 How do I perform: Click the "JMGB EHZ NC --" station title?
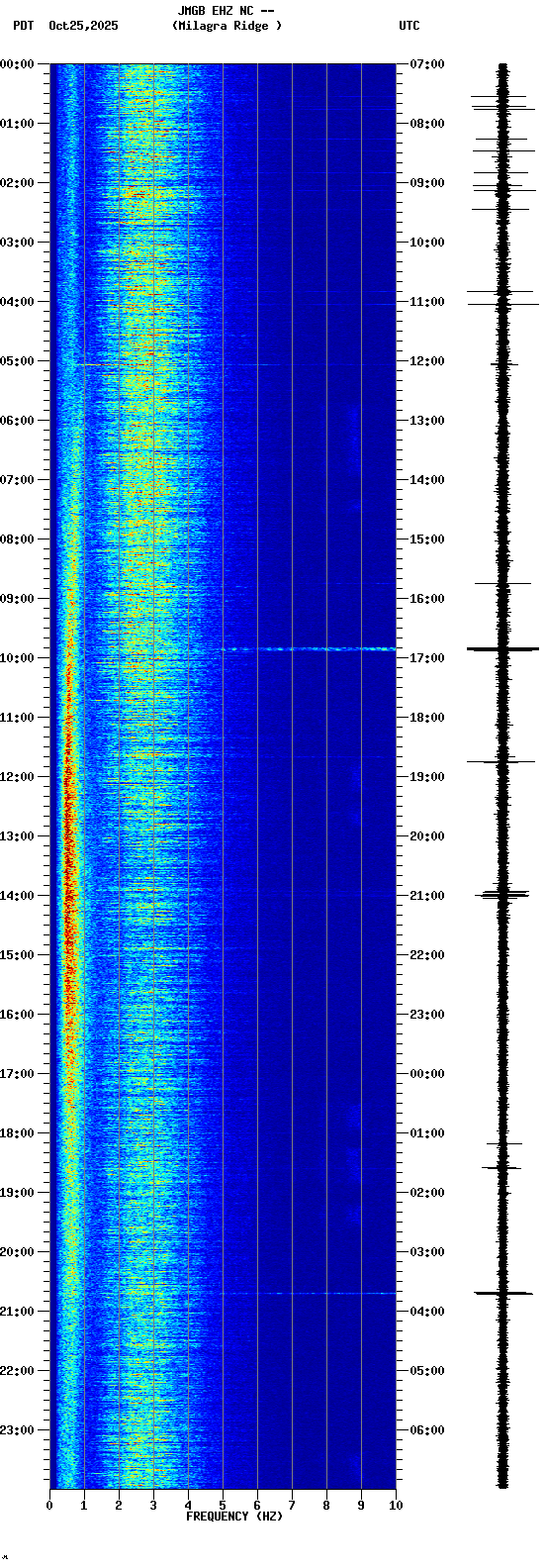[226, 11]
